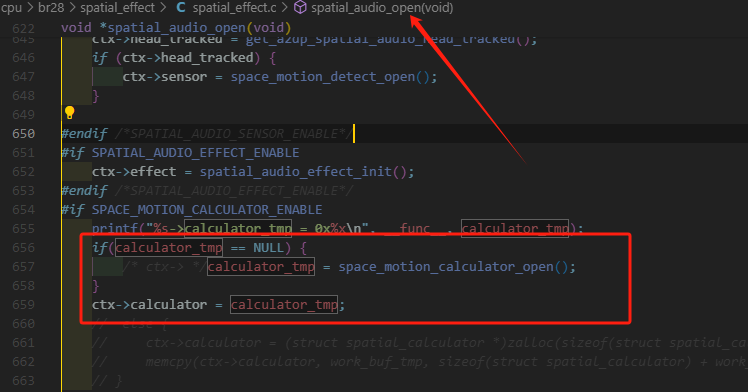The width and height of the screenshot is (748, 392).
Task: Click the #endif SPATIAL_AUDIO_SENSOR_ENABLE line 650
Action: pyautogui.click(x=207, y=134)
